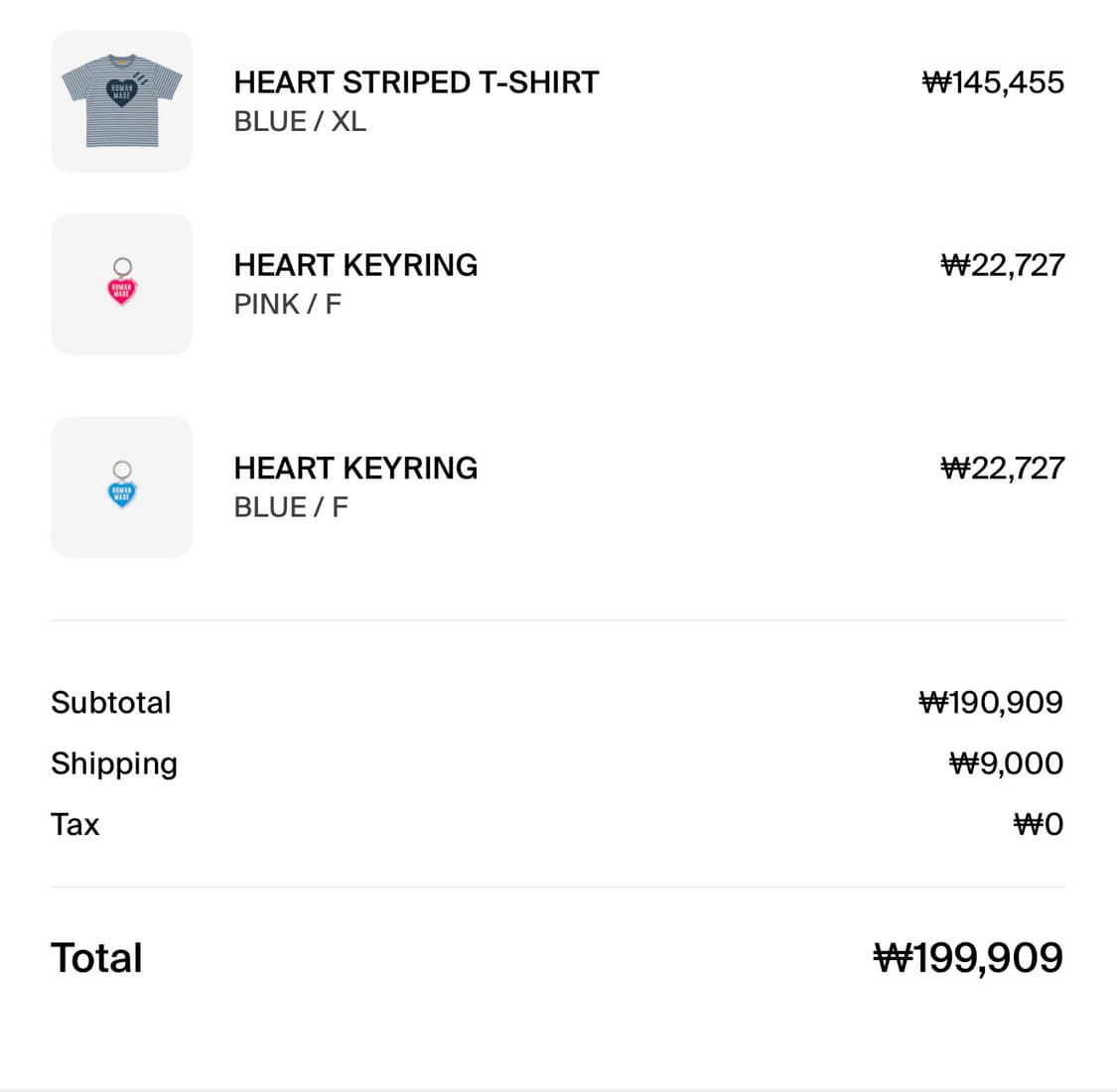Click the ₩145,455 T-shirt price
Viewport: 1117px width, 1092px height.
click(993, 82)
